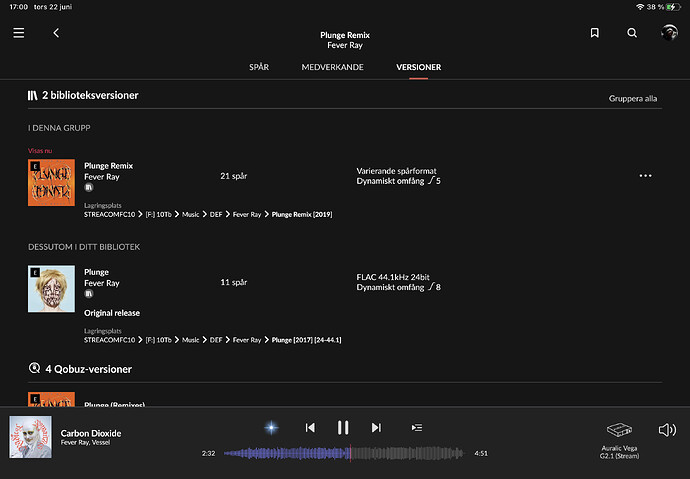This screenshot has height=479, width=690.
Task: Click Carbon Dioxide track title
Action: point(91,433)
